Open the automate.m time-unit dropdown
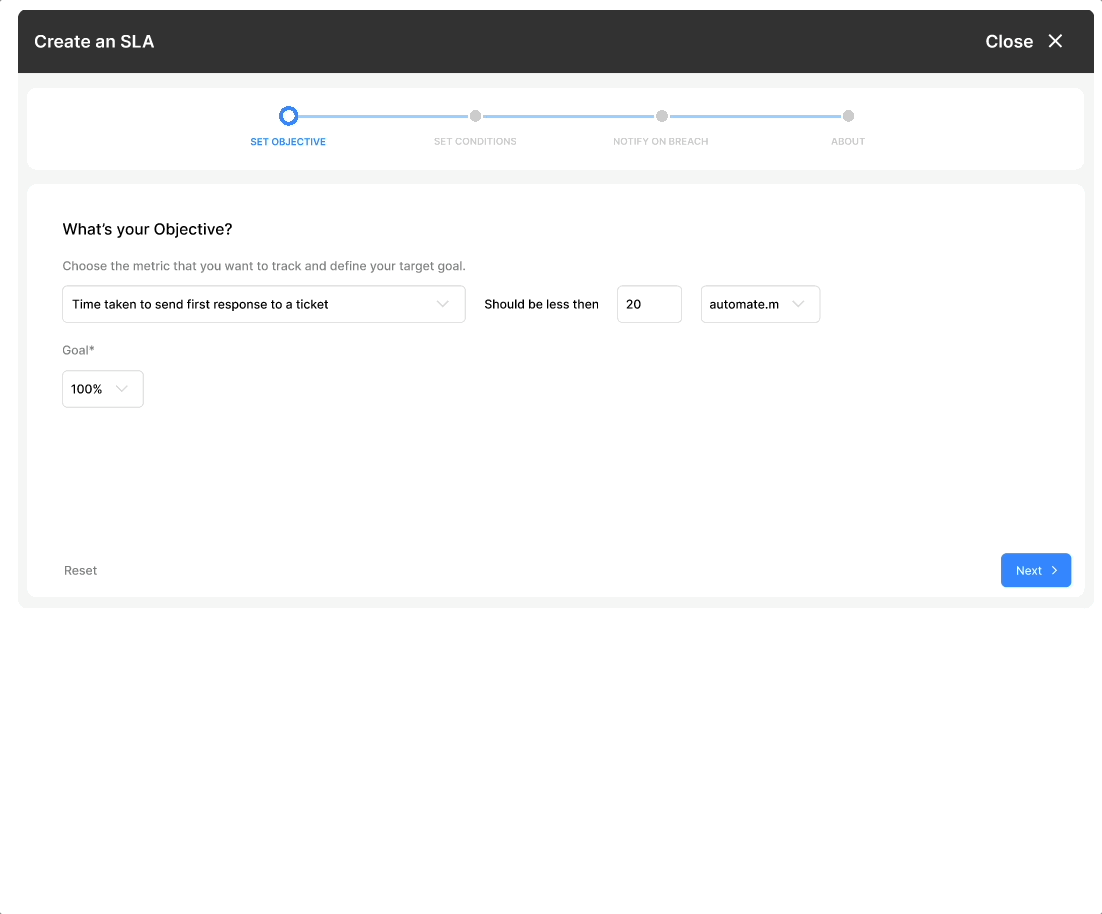Screen dimensions: 1102x914 (760, 304)
